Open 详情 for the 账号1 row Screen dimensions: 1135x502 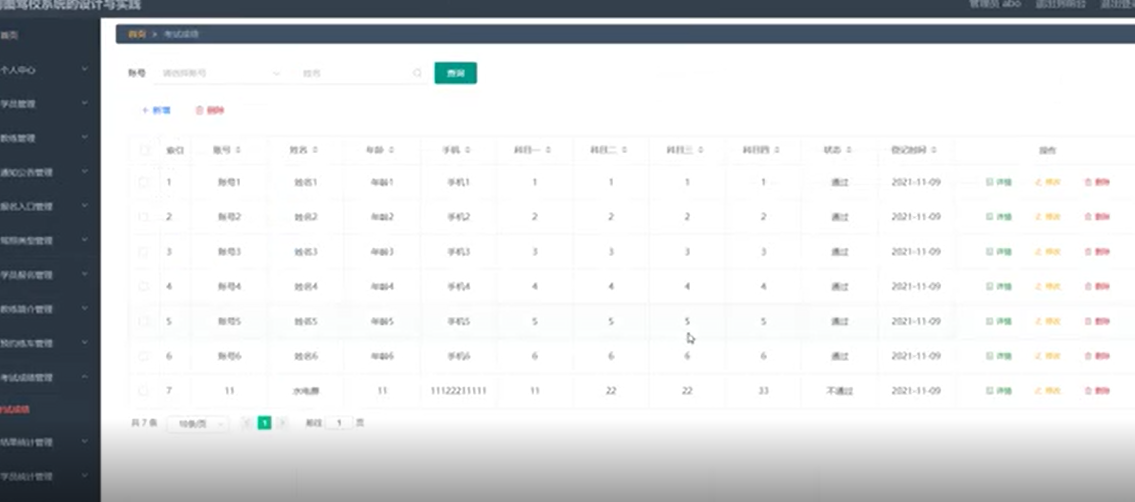pyautogui.click(x=999, y=182)
